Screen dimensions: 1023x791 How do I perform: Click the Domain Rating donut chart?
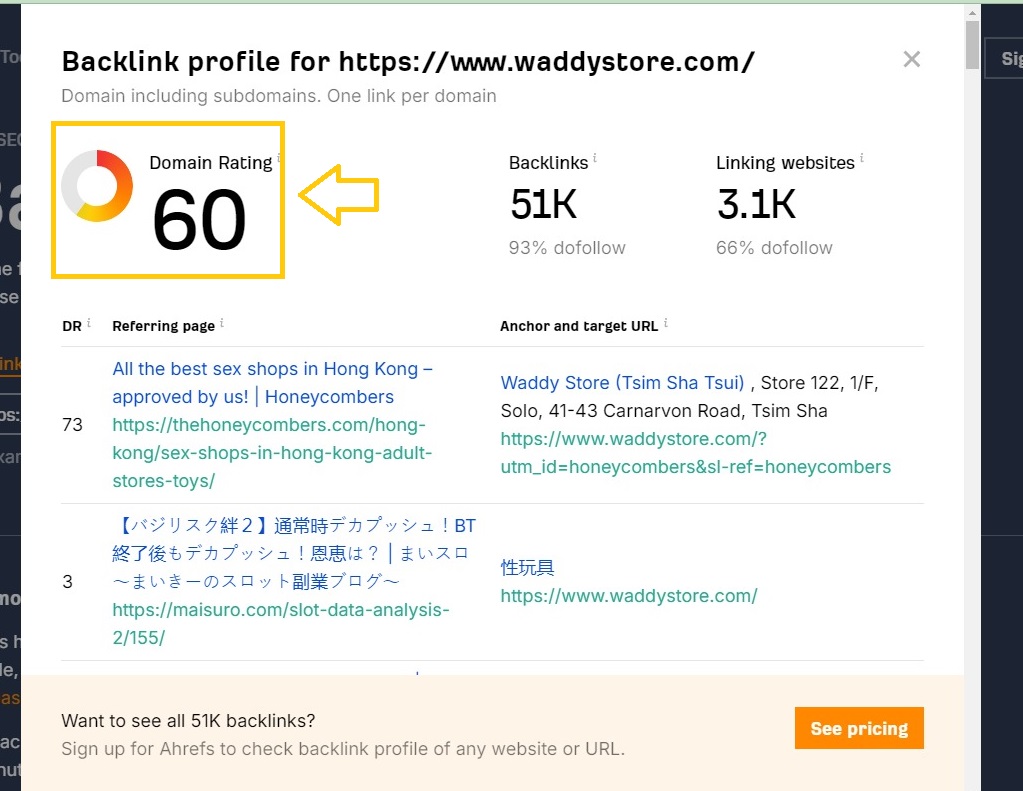(x=97, y=186)
